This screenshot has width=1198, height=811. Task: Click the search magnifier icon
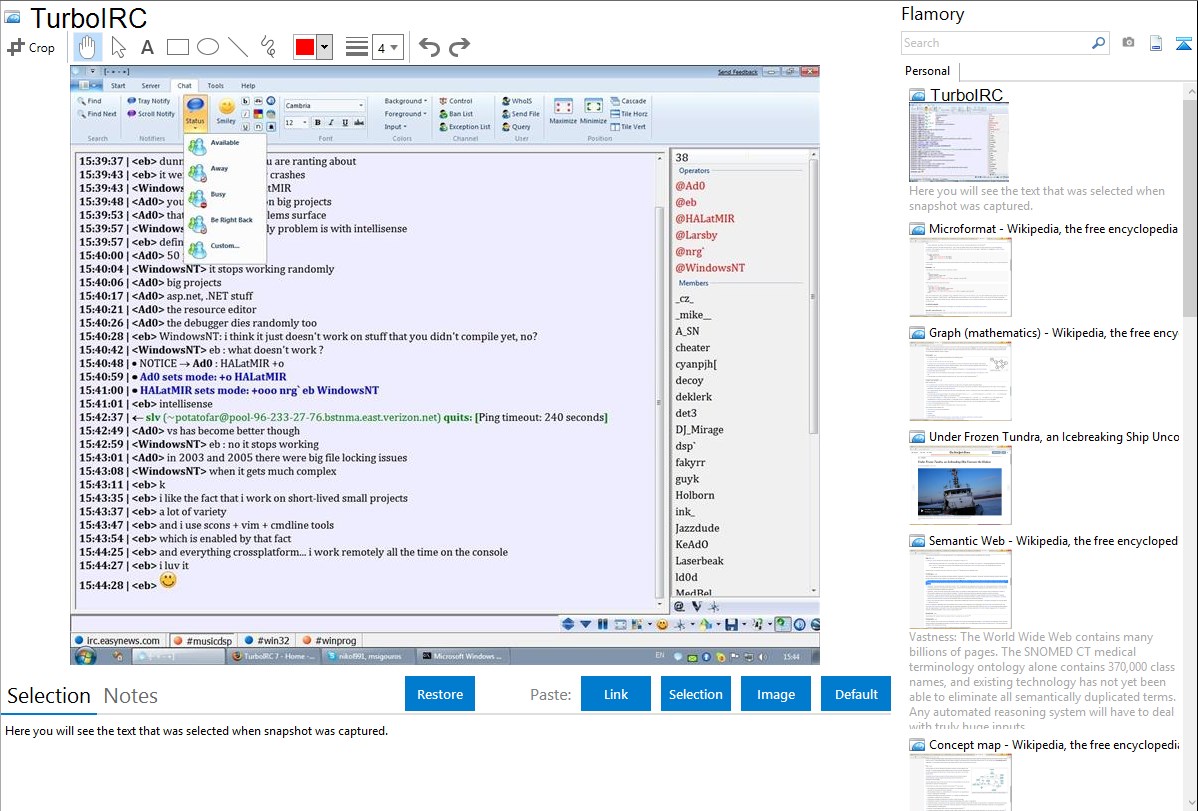[x=1099, y=43]
